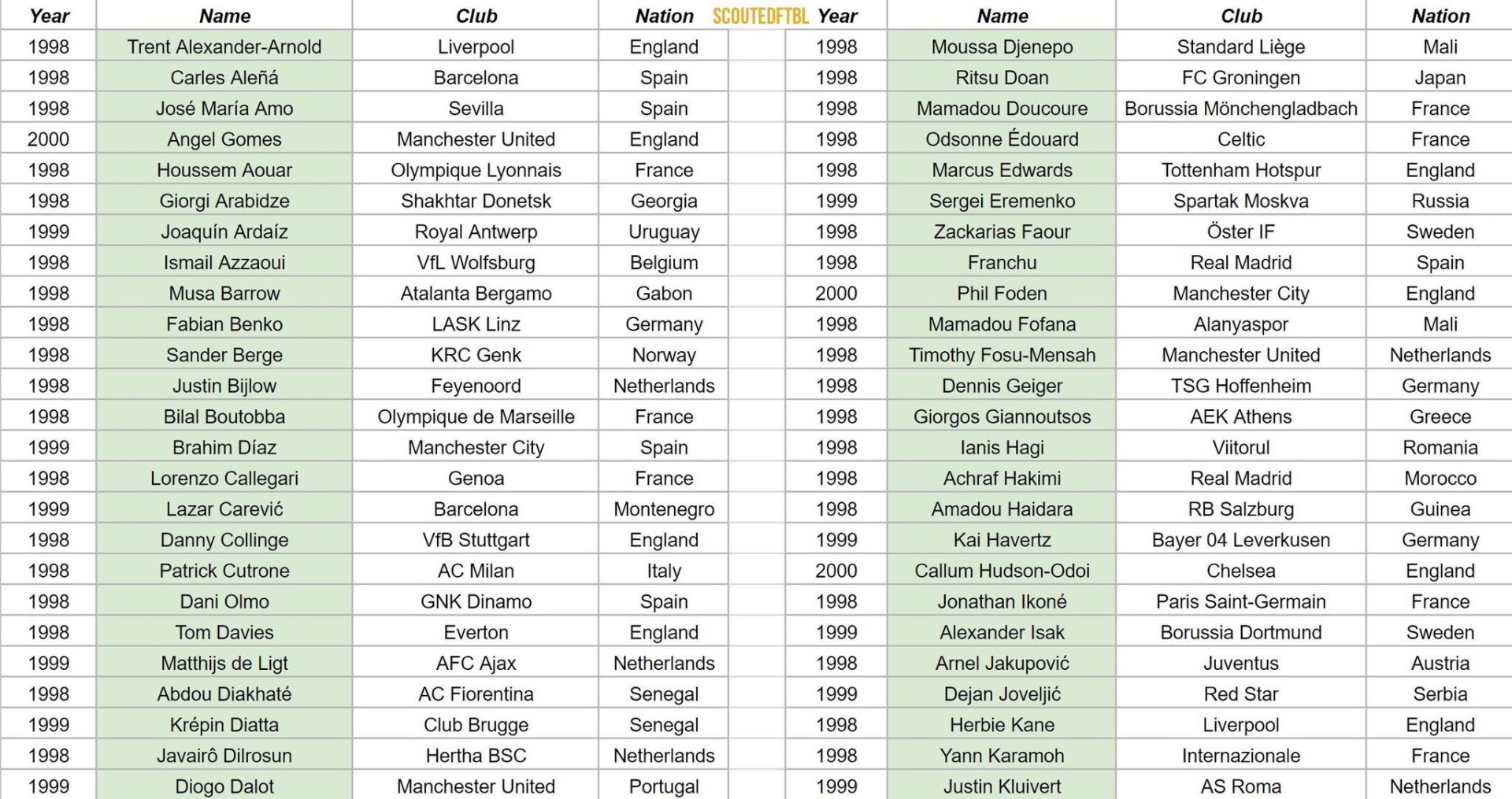Click the Matthijs de Ligt cell

pos(224,664)
